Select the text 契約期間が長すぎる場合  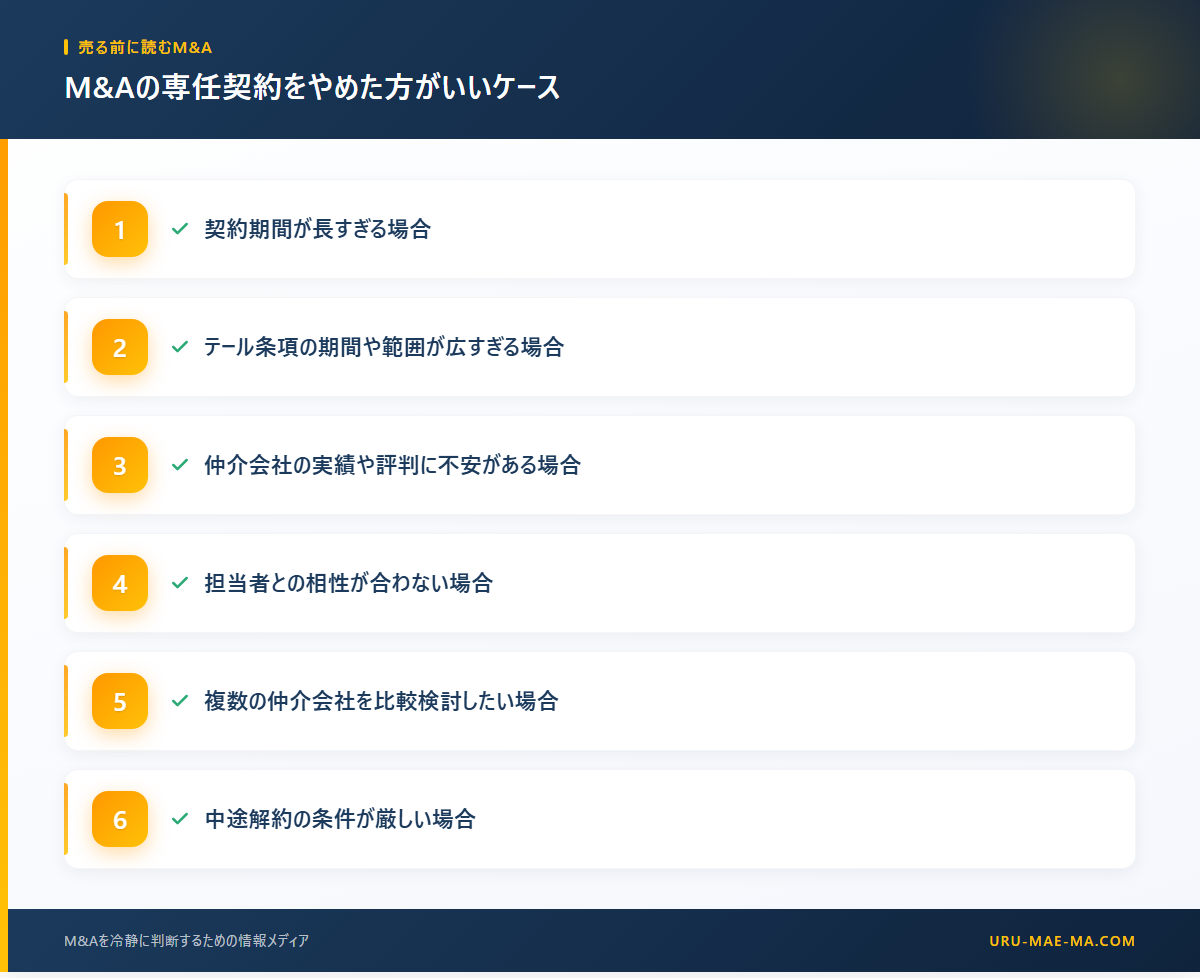[x=317, y=229]
